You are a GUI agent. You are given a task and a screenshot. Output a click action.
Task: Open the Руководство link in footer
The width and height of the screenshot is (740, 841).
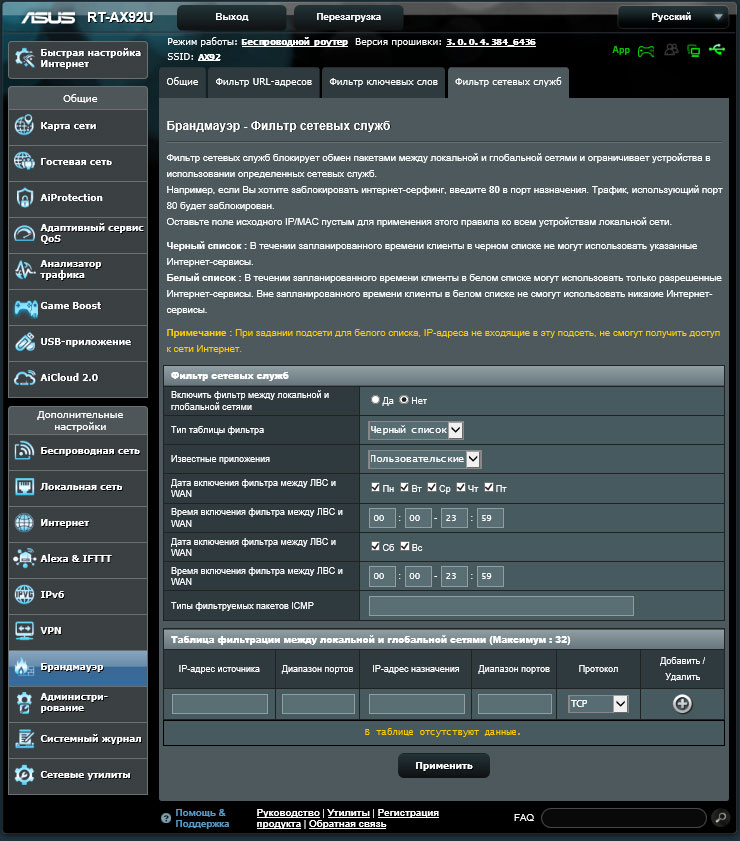point(288,813)
